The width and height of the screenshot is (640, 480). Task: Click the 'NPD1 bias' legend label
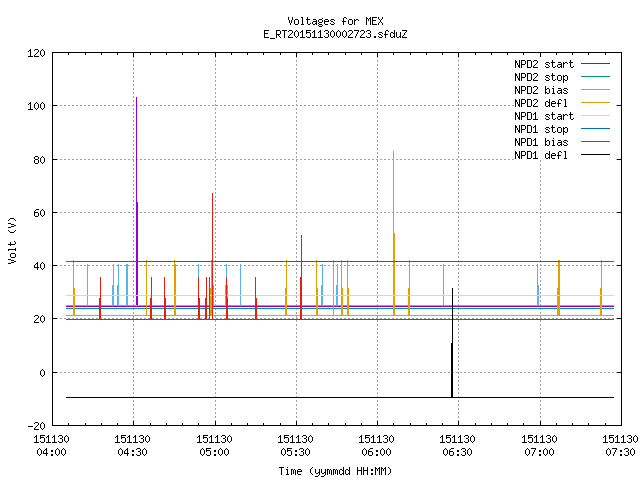[541, 142]
